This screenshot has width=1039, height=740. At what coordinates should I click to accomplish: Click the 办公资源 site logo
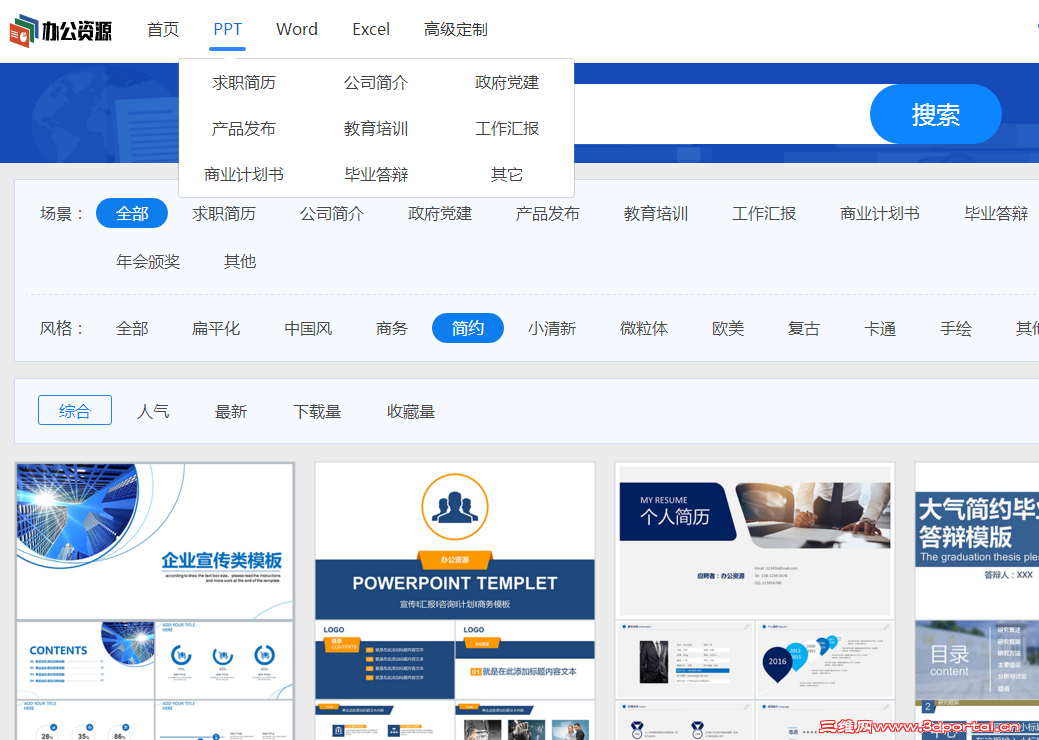[x=60, y=30]
